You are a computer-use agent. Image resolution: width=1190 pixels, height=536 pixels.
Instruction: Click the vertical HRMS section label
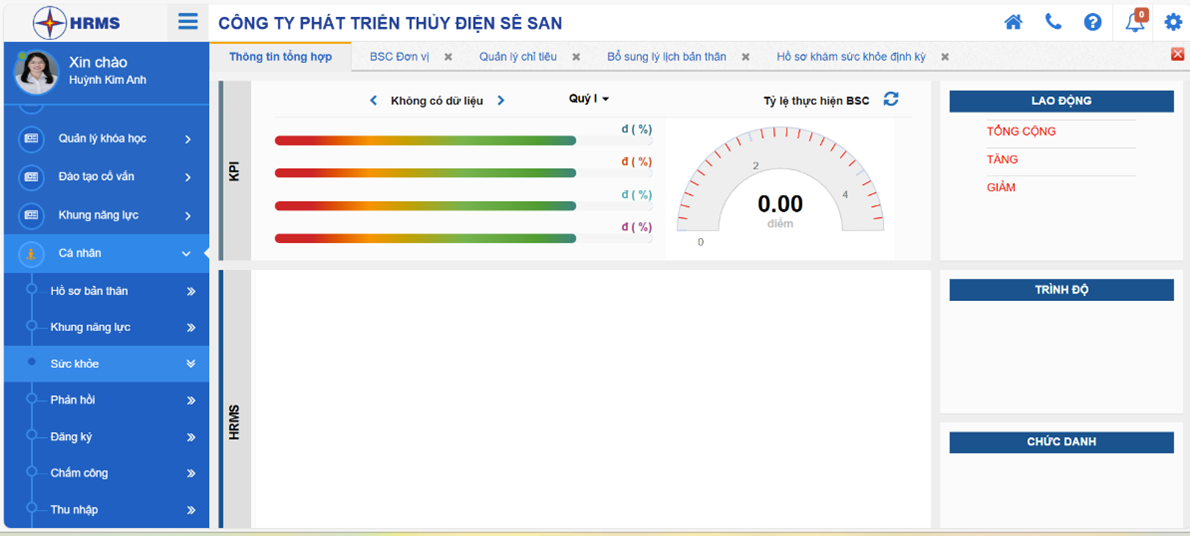pyautogui.click(x=234, y=422)
